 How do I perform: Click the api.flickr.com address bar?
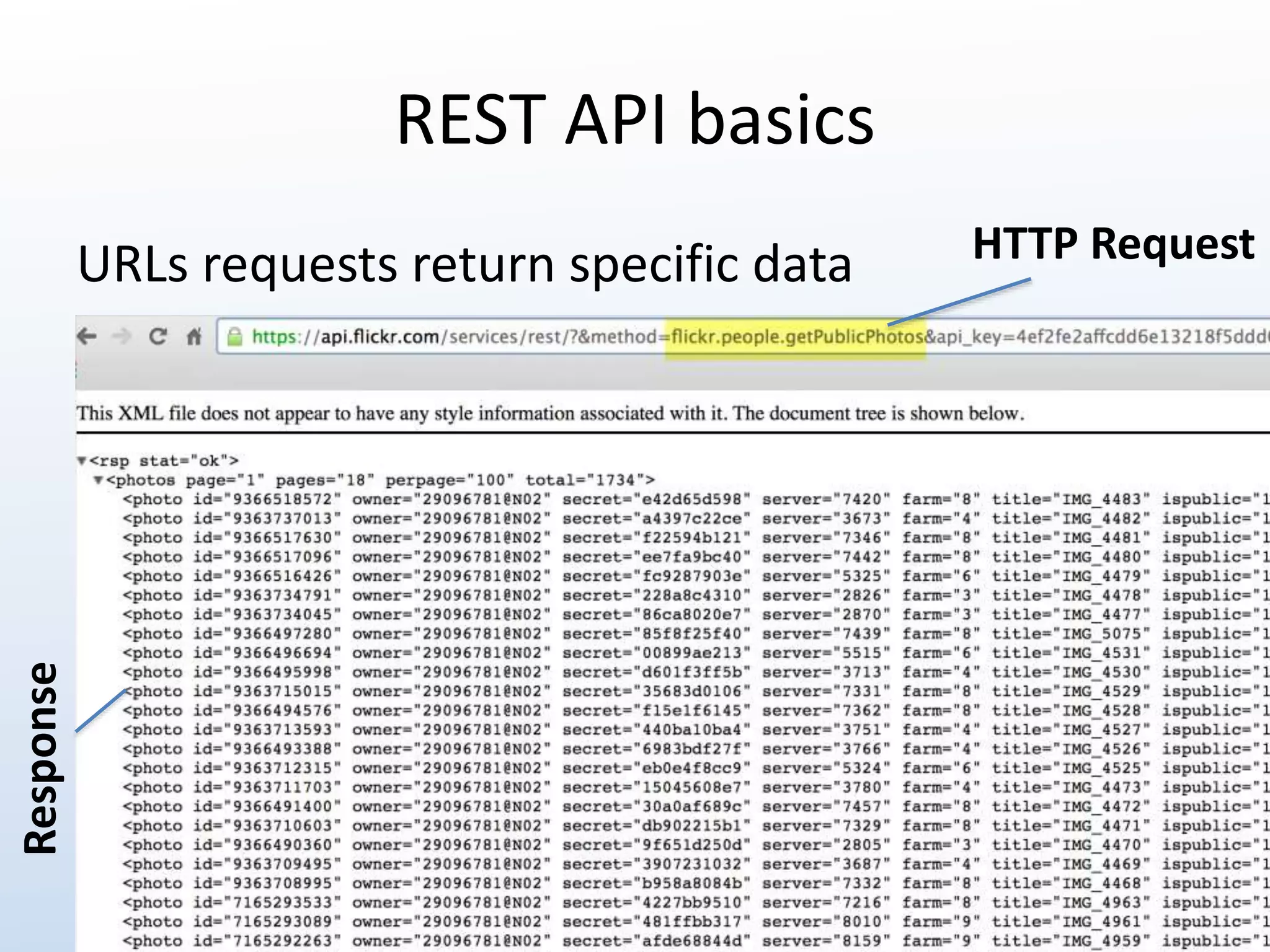[379, 337]
